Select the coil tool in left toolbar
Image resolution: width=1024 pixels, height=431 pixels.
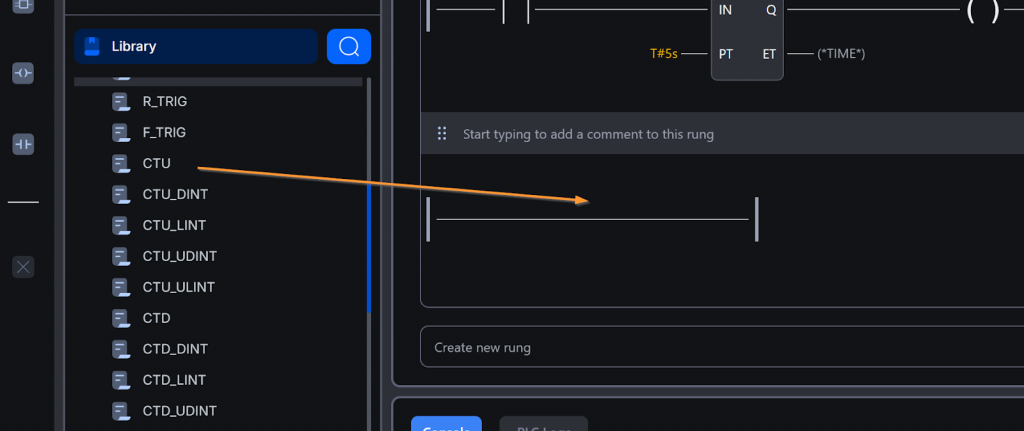[x=23, y=73]
